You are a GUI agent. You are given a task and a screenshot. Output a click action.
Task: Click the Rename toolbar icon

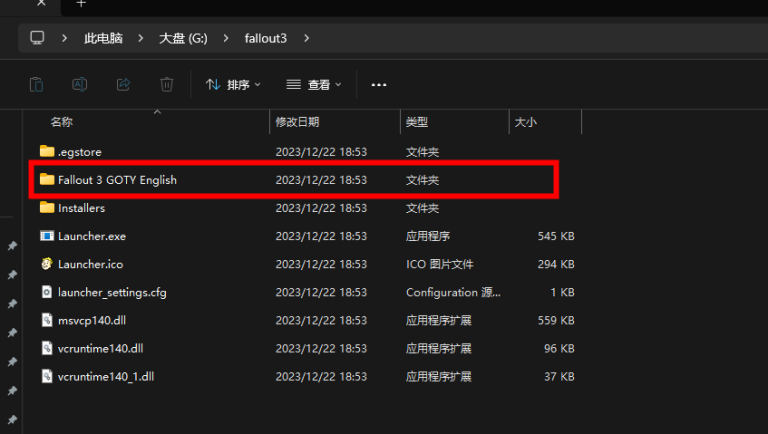79,85
